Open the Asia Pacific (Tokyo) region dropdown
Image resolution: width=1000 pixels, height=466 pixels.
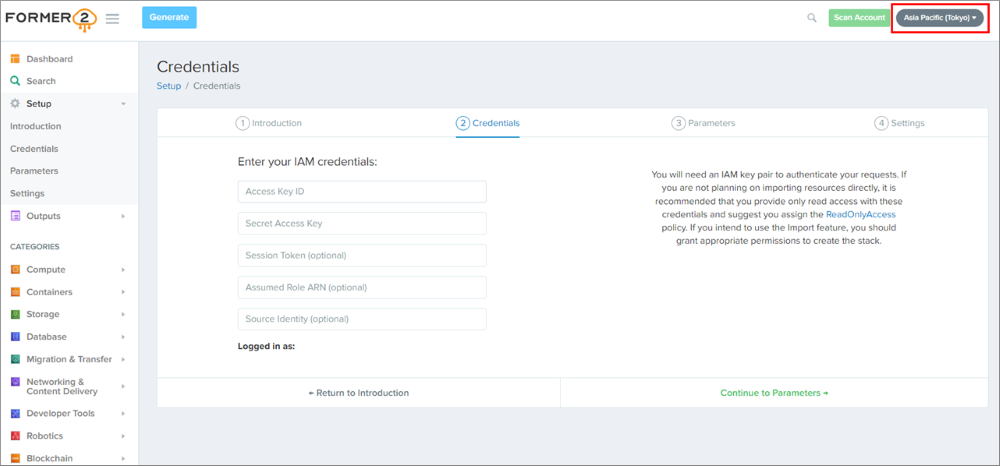point(939,18)
